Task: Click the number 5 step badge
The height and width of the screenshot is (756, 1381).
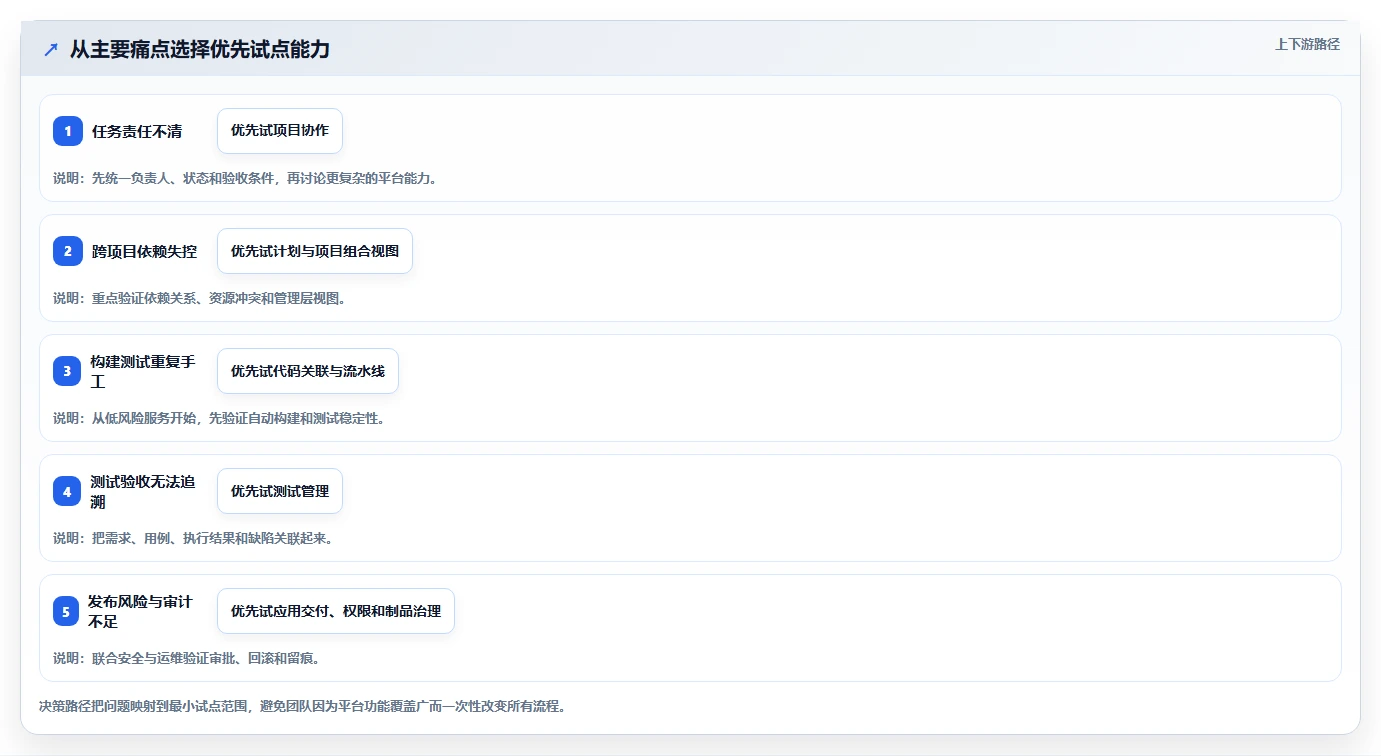Action: [66, 611]
